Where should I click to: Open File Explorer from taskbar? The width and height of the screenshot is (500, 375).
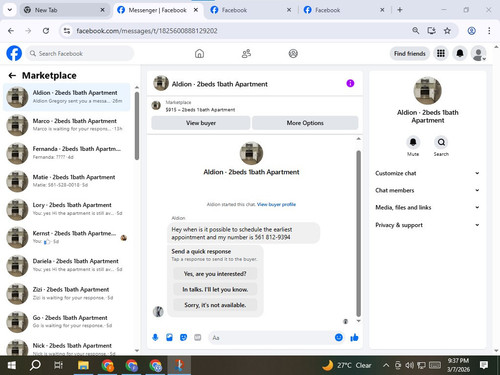pos(83,365)
